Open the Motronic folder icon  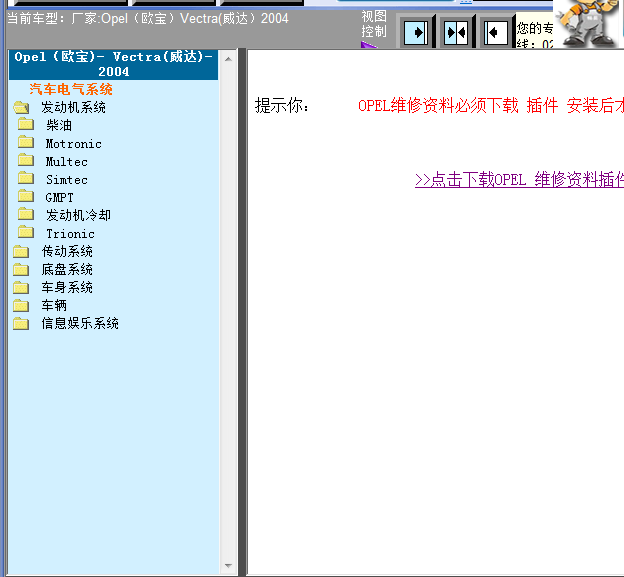[x=26, y=142]
